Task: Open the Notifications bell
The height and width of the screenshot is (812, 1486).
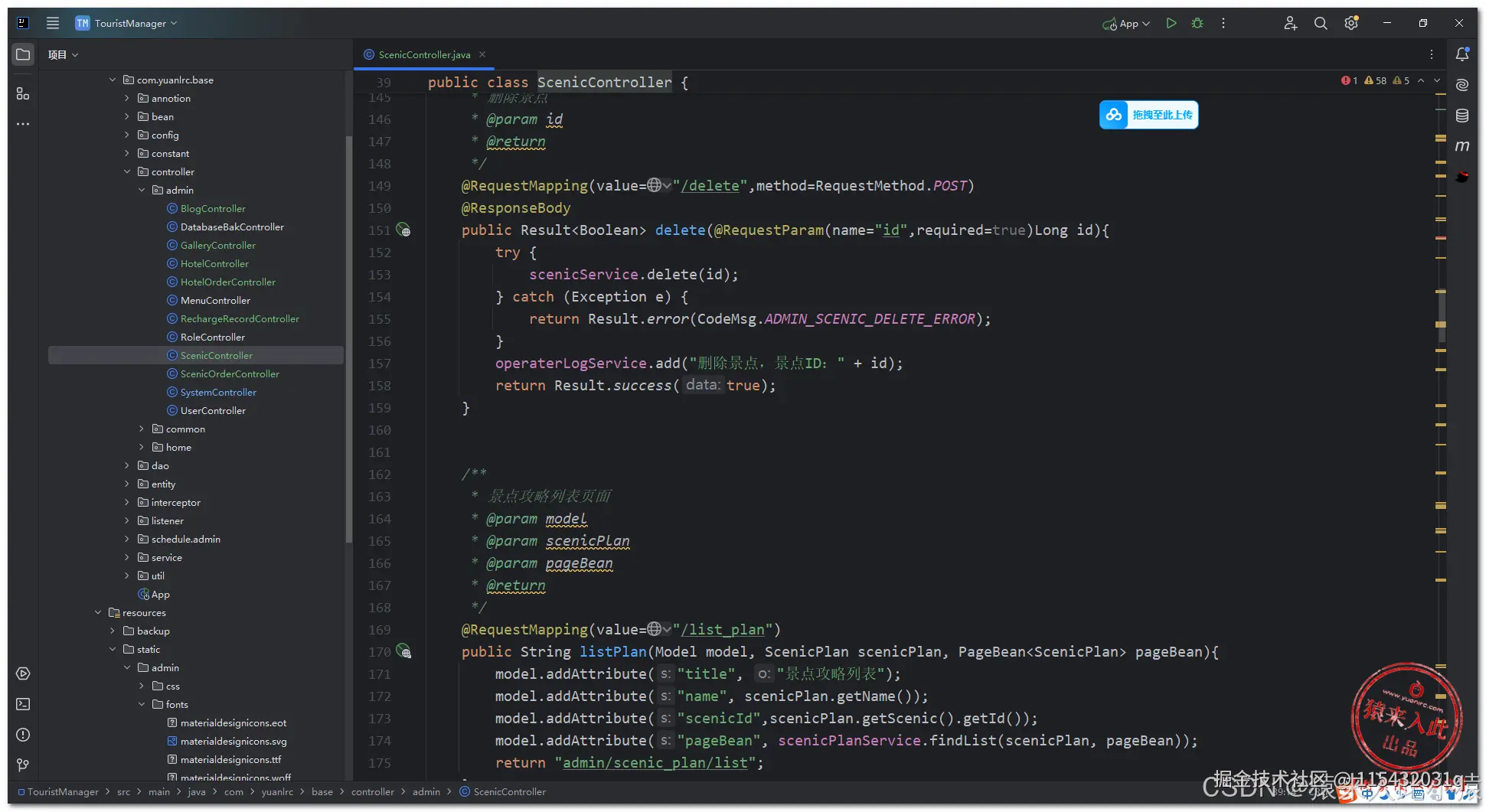Action: [1462, 54]
